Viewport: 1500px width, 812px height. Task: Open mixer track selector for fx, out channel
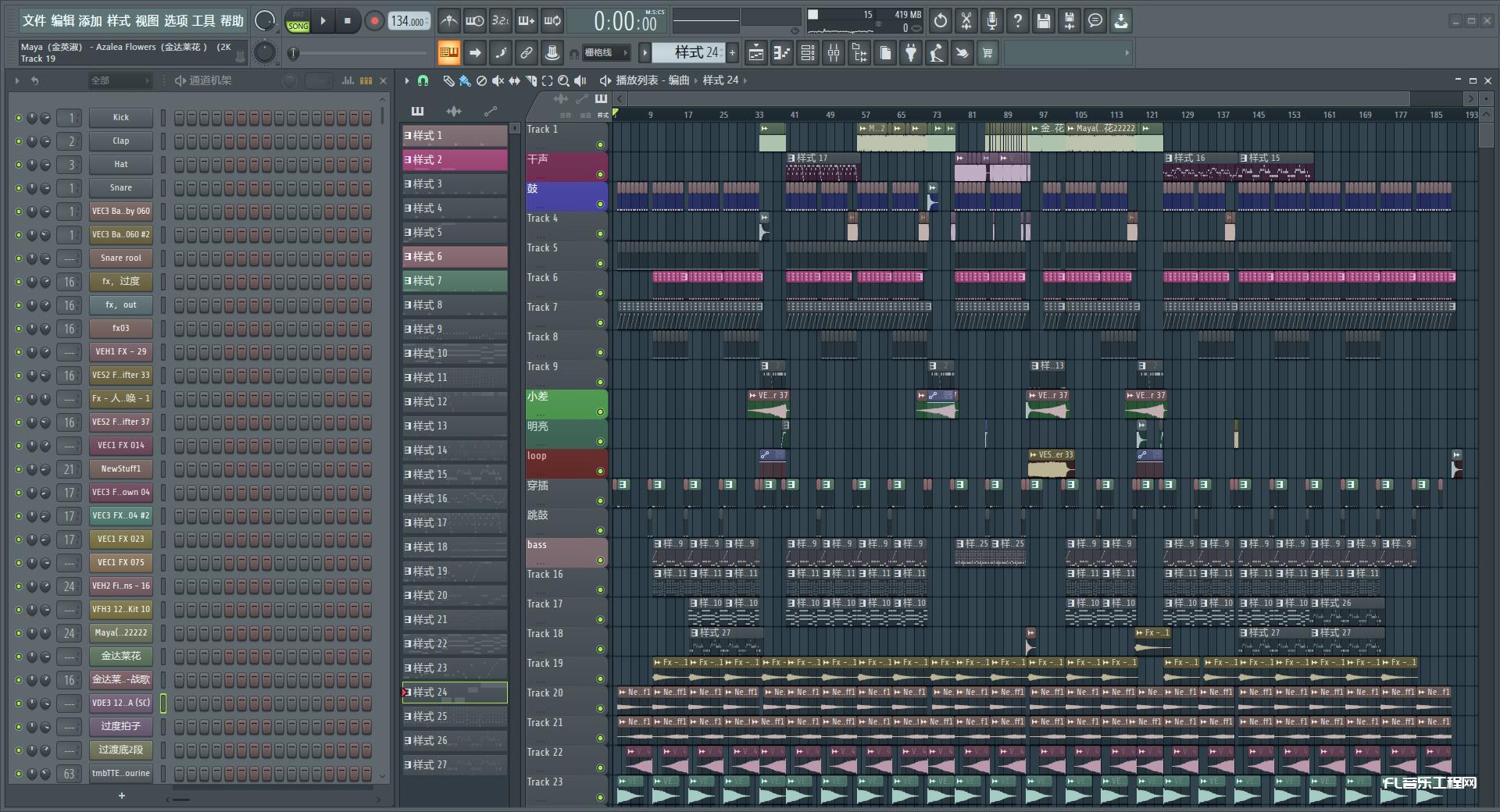click(70, 305)
